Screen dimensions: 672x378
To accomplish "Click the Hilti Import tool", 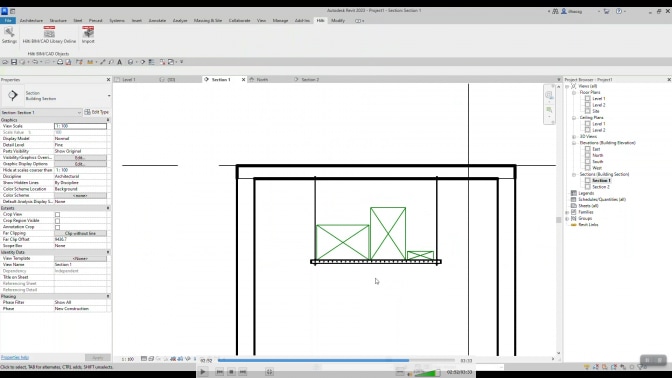I will pos(88,35).
